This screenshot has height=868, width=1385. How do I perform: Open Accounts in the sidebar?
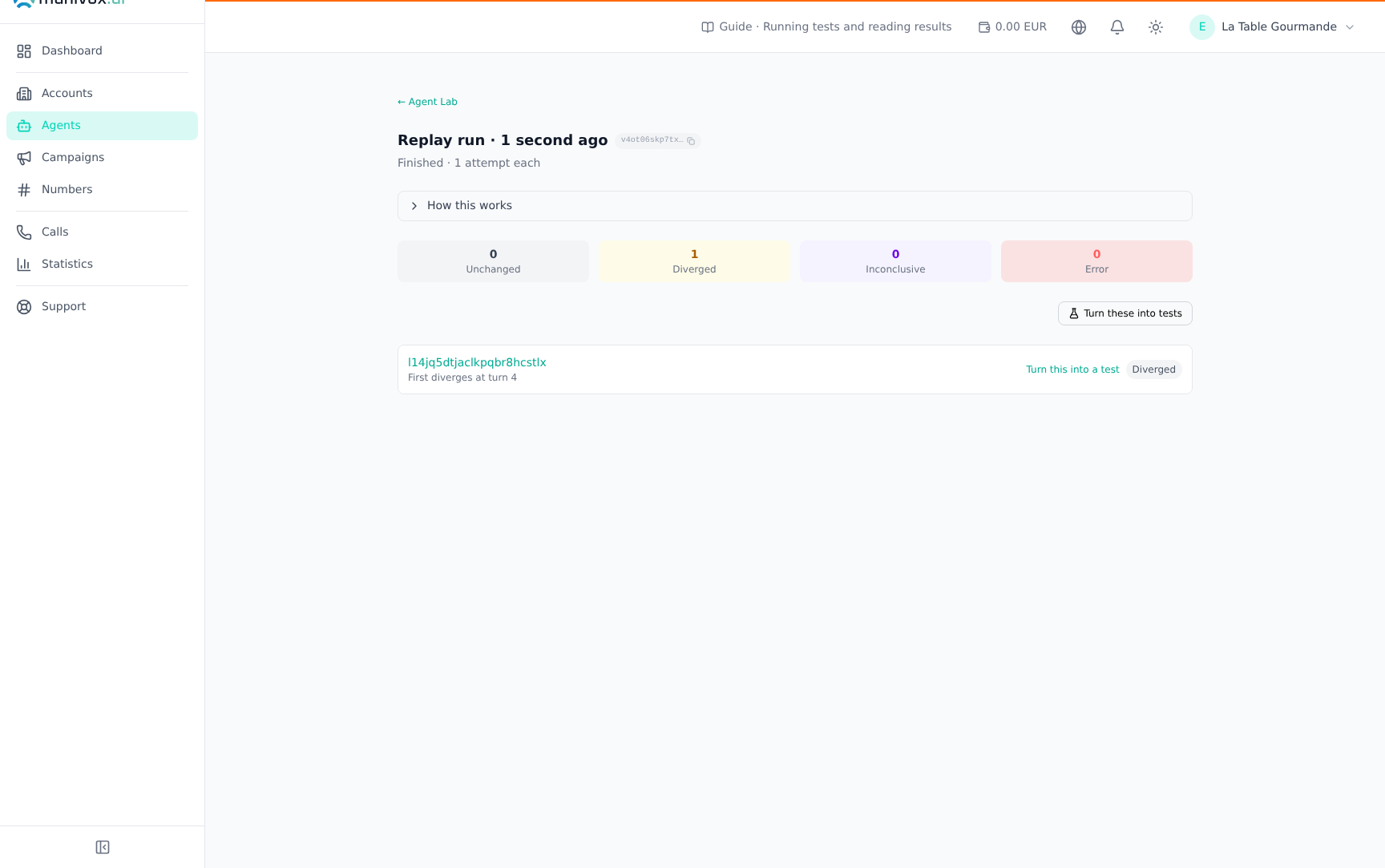pos(102,94)
